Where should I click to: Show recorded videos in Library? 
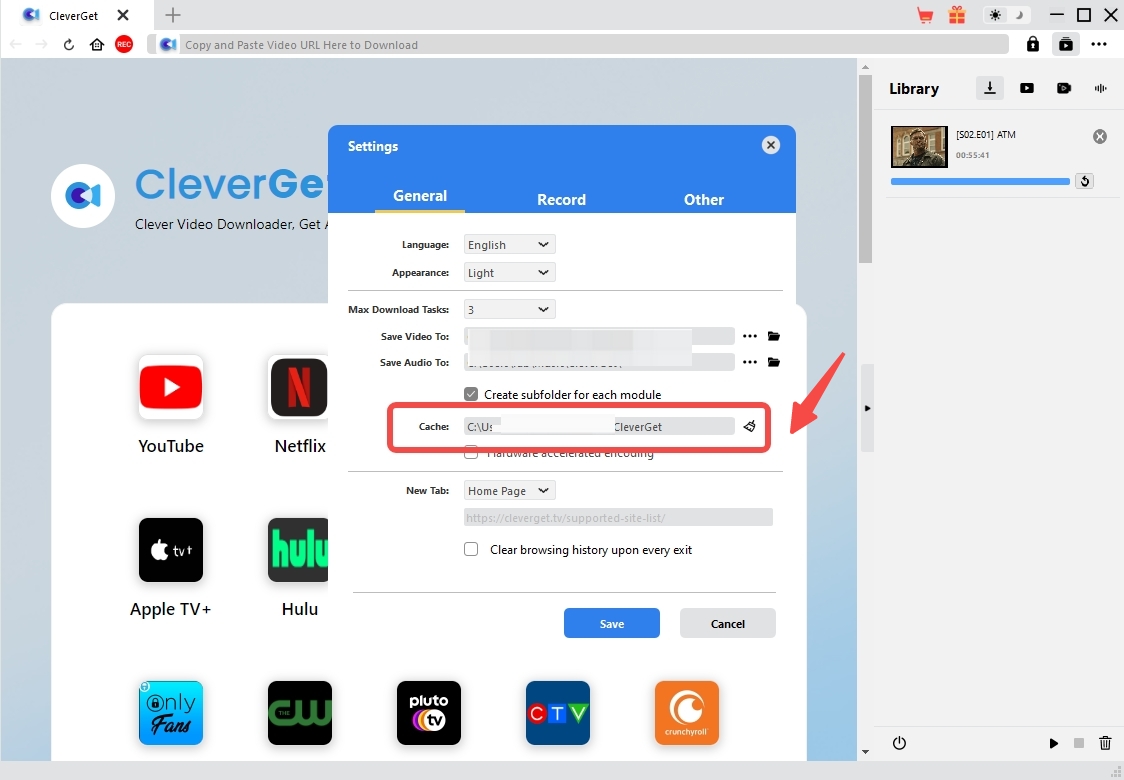point(1064,88)
